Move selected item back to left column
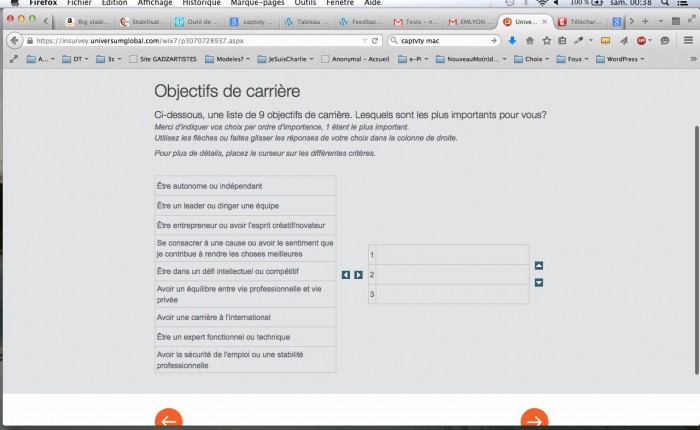700x430 pixels. [x=346, y=275]
